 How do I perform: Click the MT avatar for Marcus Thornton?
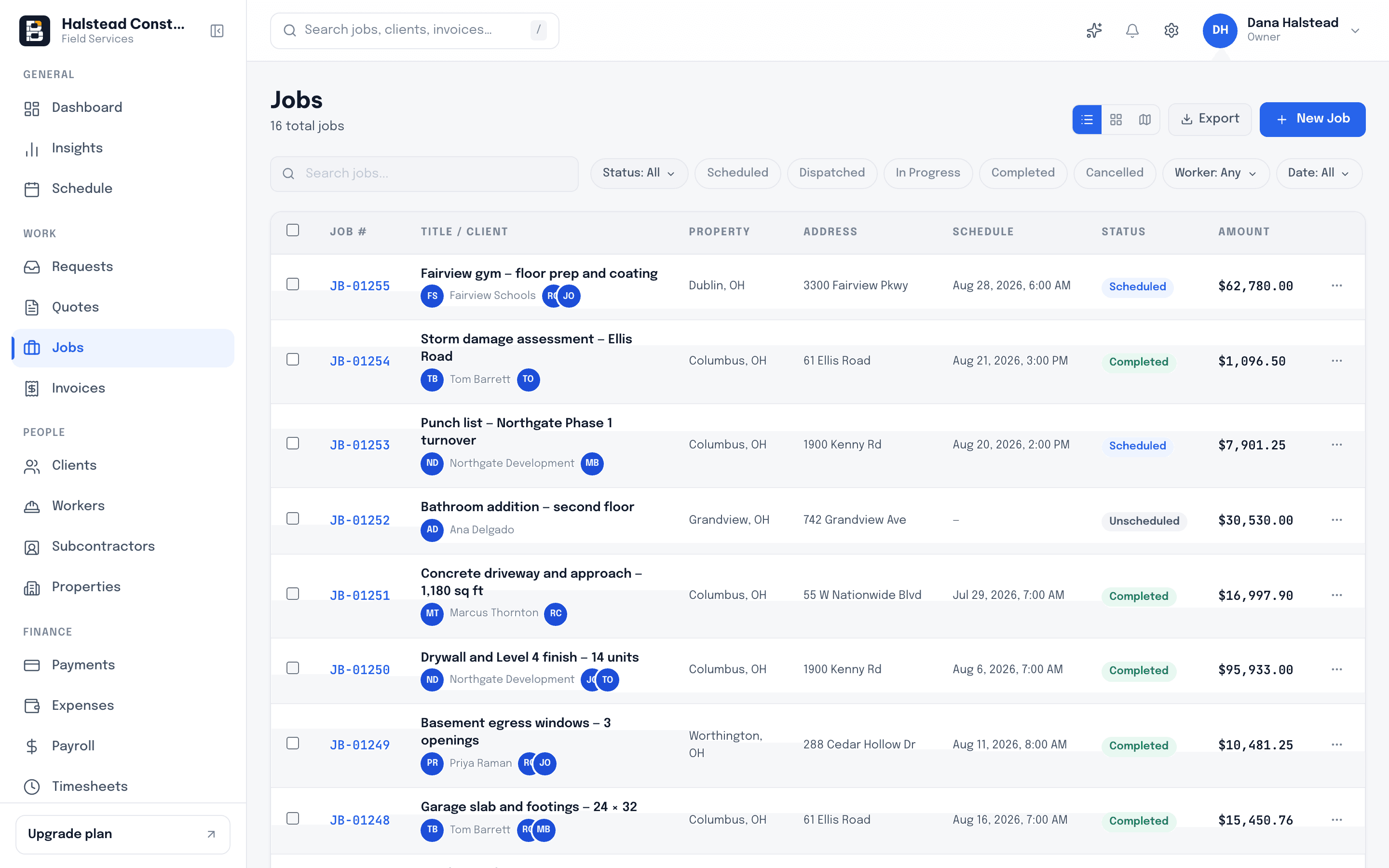(x=432, y=614)
